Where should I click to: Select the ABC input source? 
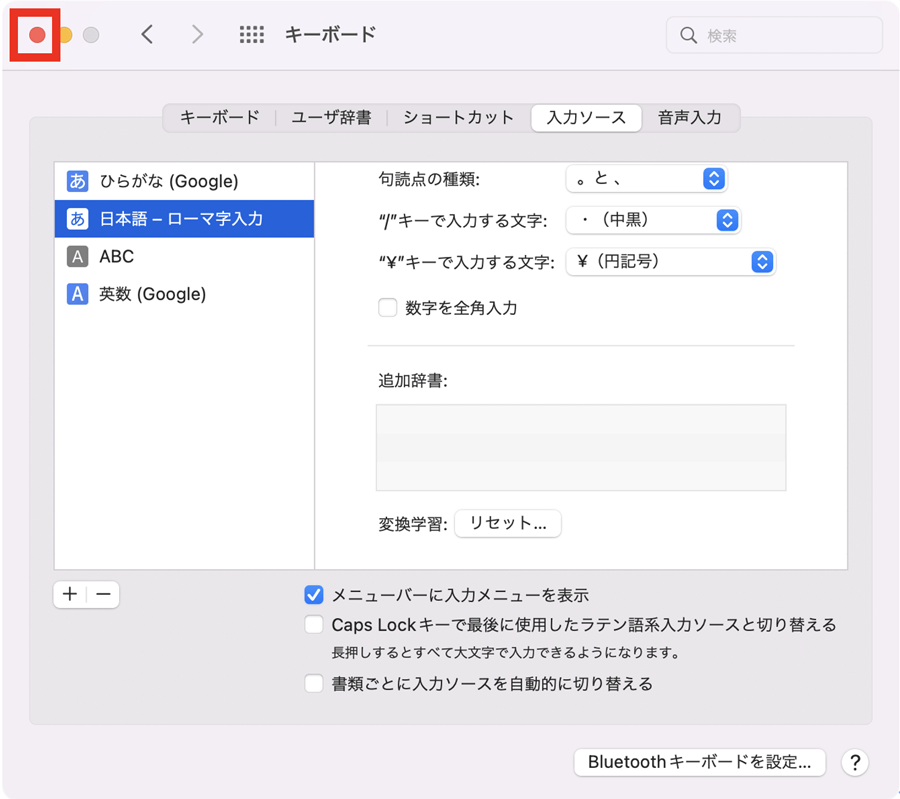pos(116,257)
